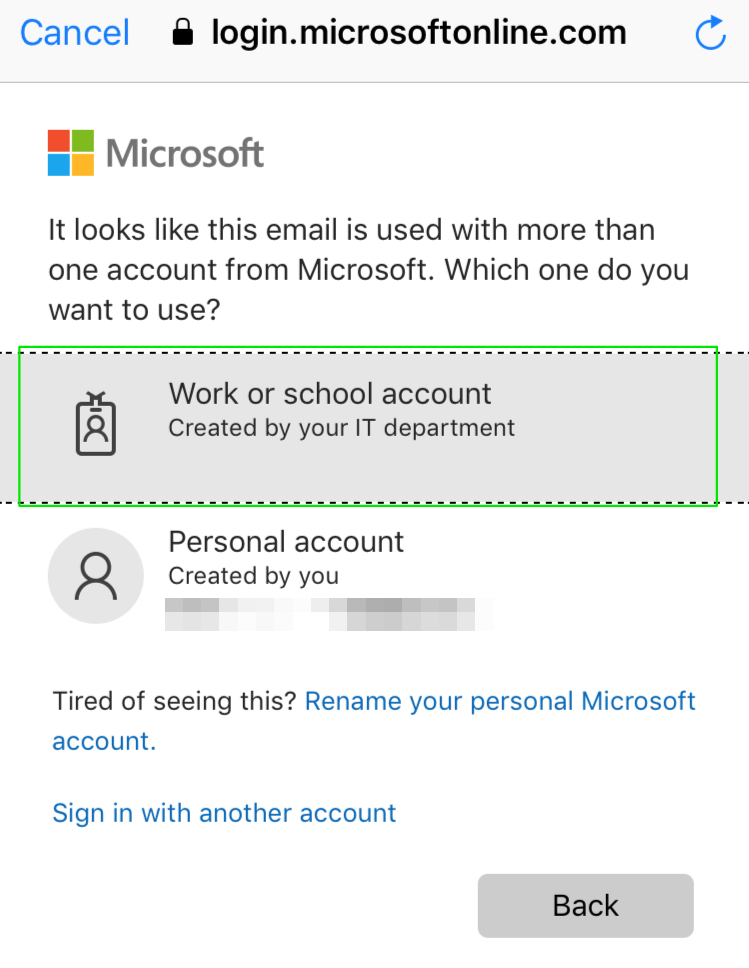The width and height of the screenshot is (749, 968).
Task: Click the "Created by you" subtitle
Action: (253, 576)
